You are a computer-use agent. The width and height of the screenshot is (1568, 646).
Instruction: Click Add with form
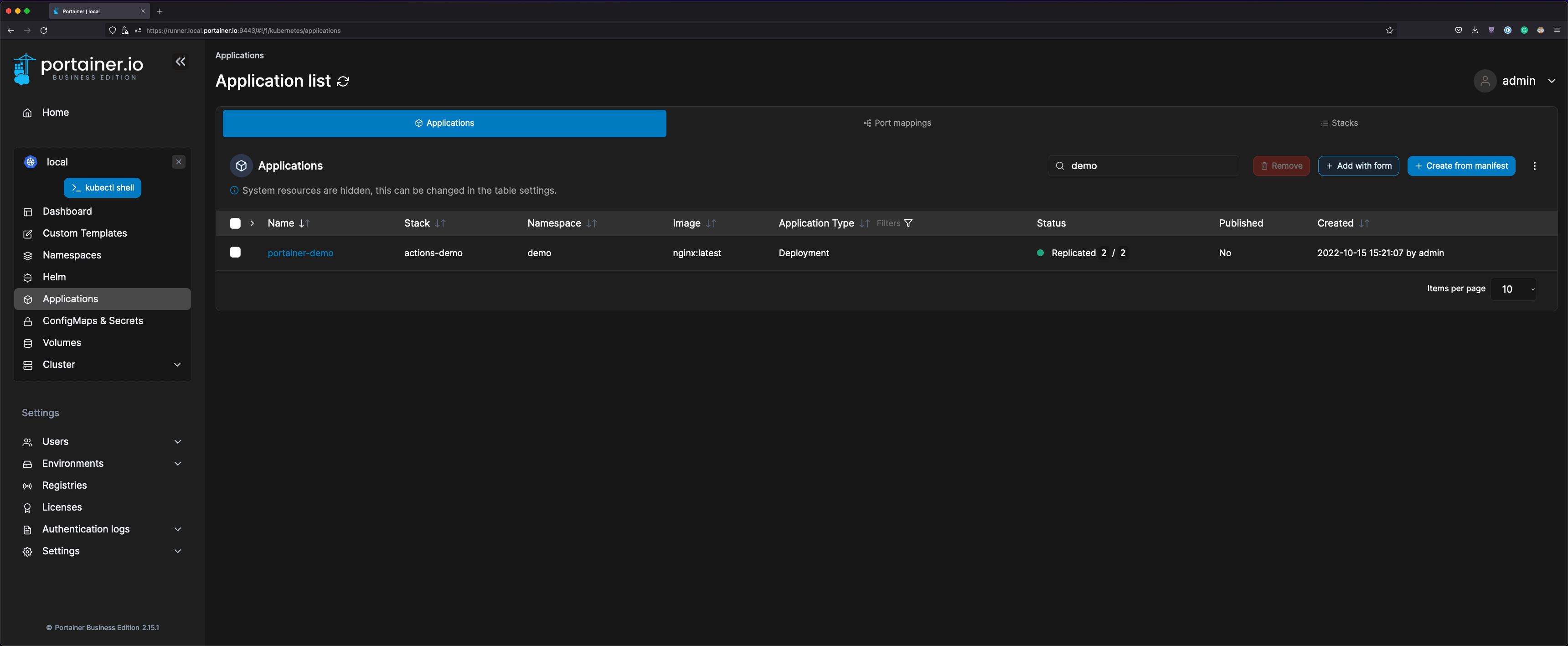(1359, 165)
